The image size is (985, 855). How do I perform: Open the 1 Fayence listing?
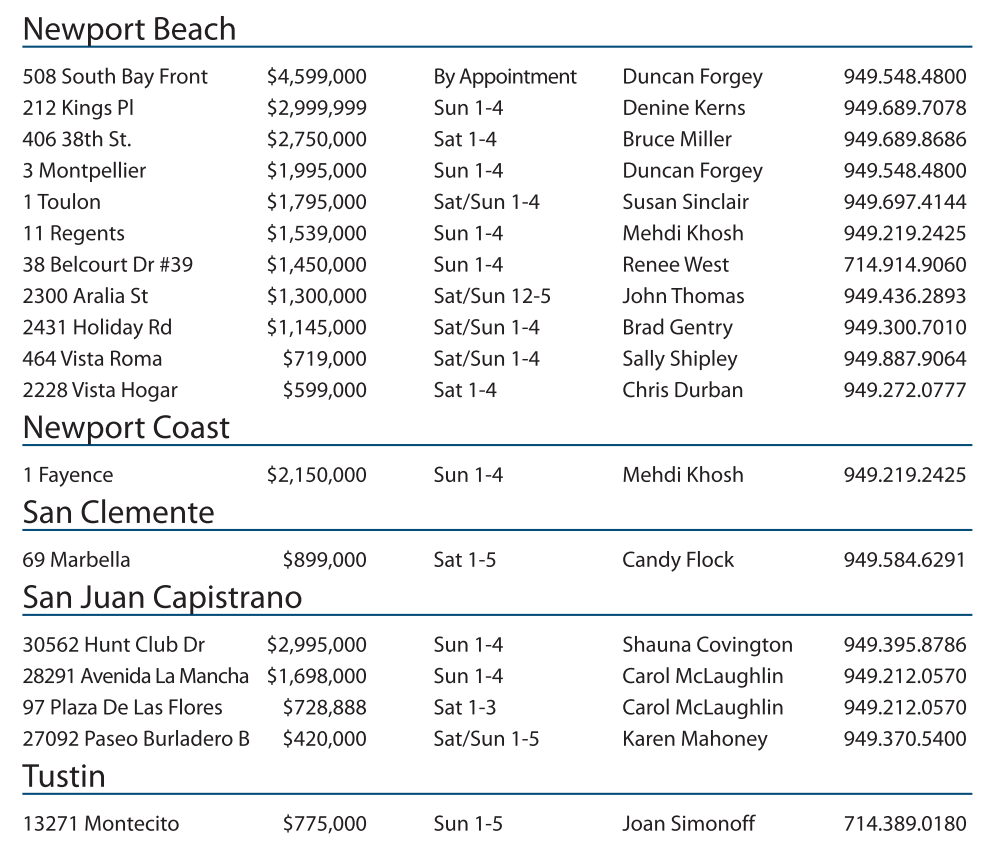(x=68, y=475)
